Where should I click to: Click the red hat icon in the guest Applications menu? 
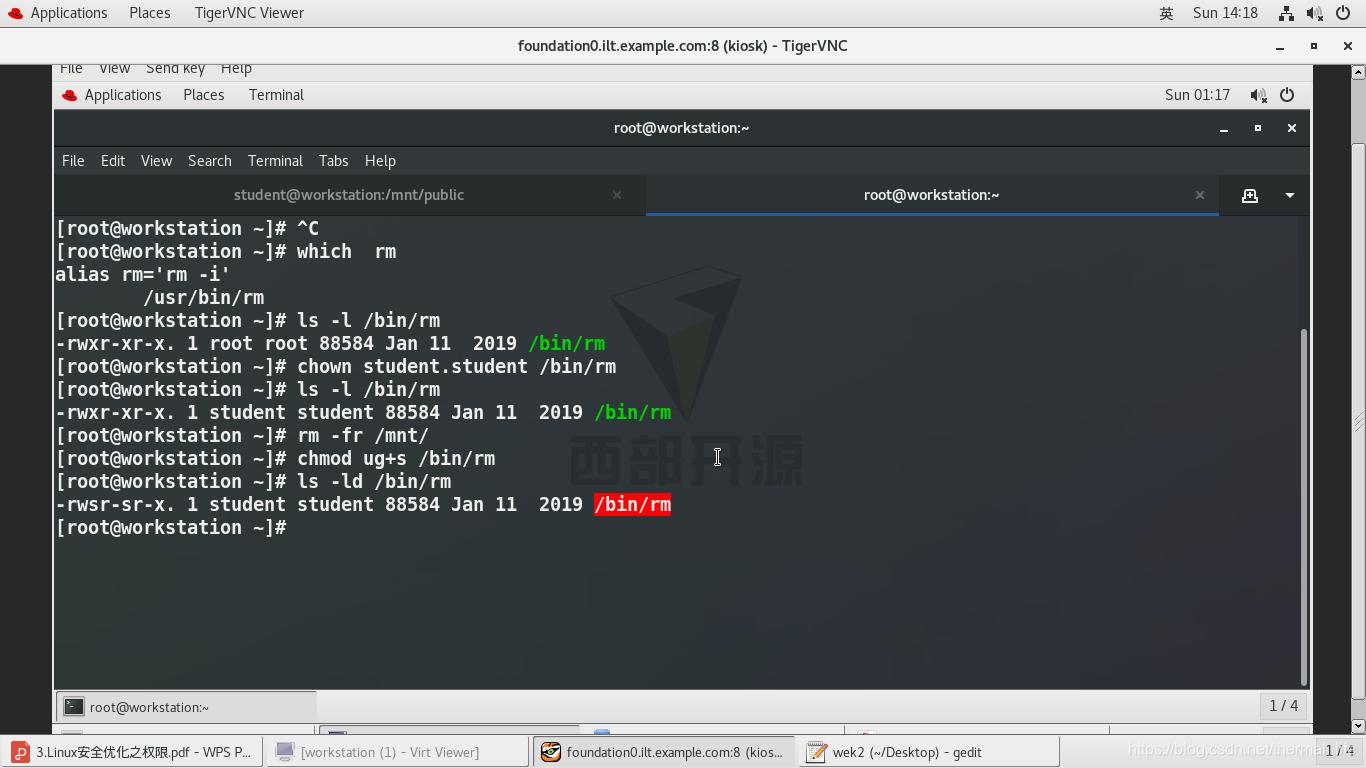coord(69,95)
